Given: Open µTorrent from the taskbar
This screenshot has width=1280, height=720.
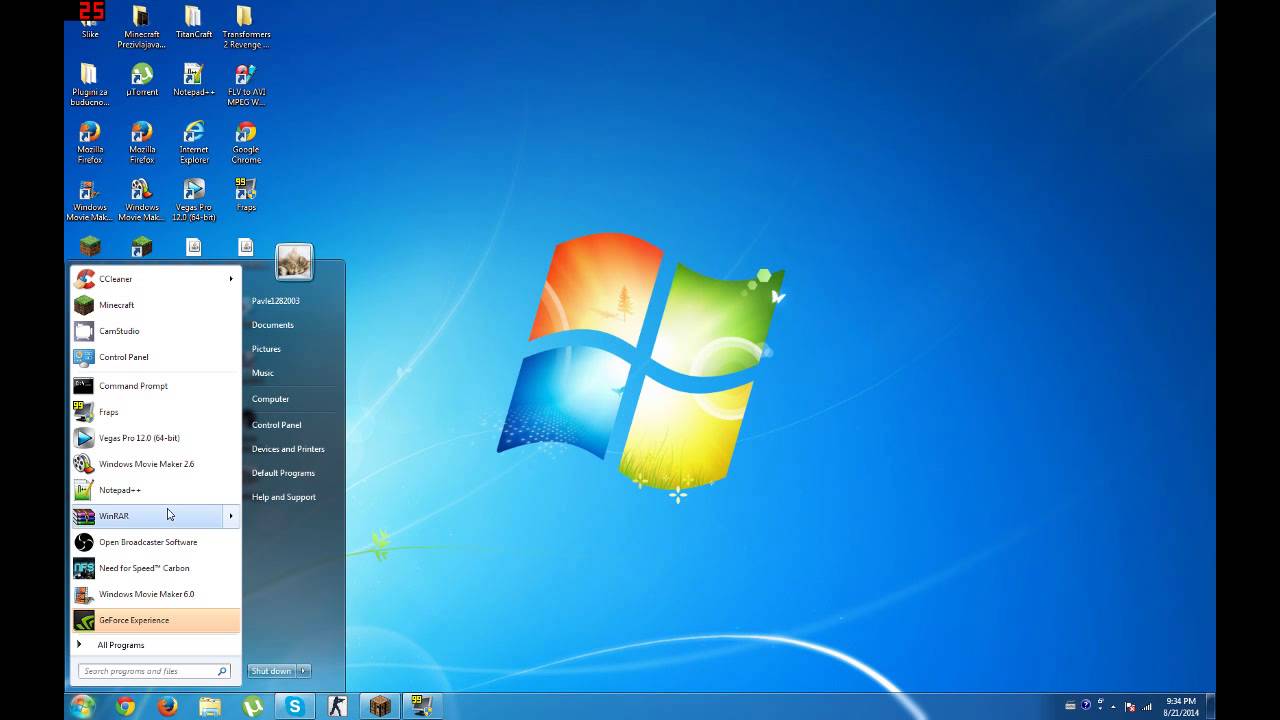Looking at the screenshot, I should (x=252, y=707).
